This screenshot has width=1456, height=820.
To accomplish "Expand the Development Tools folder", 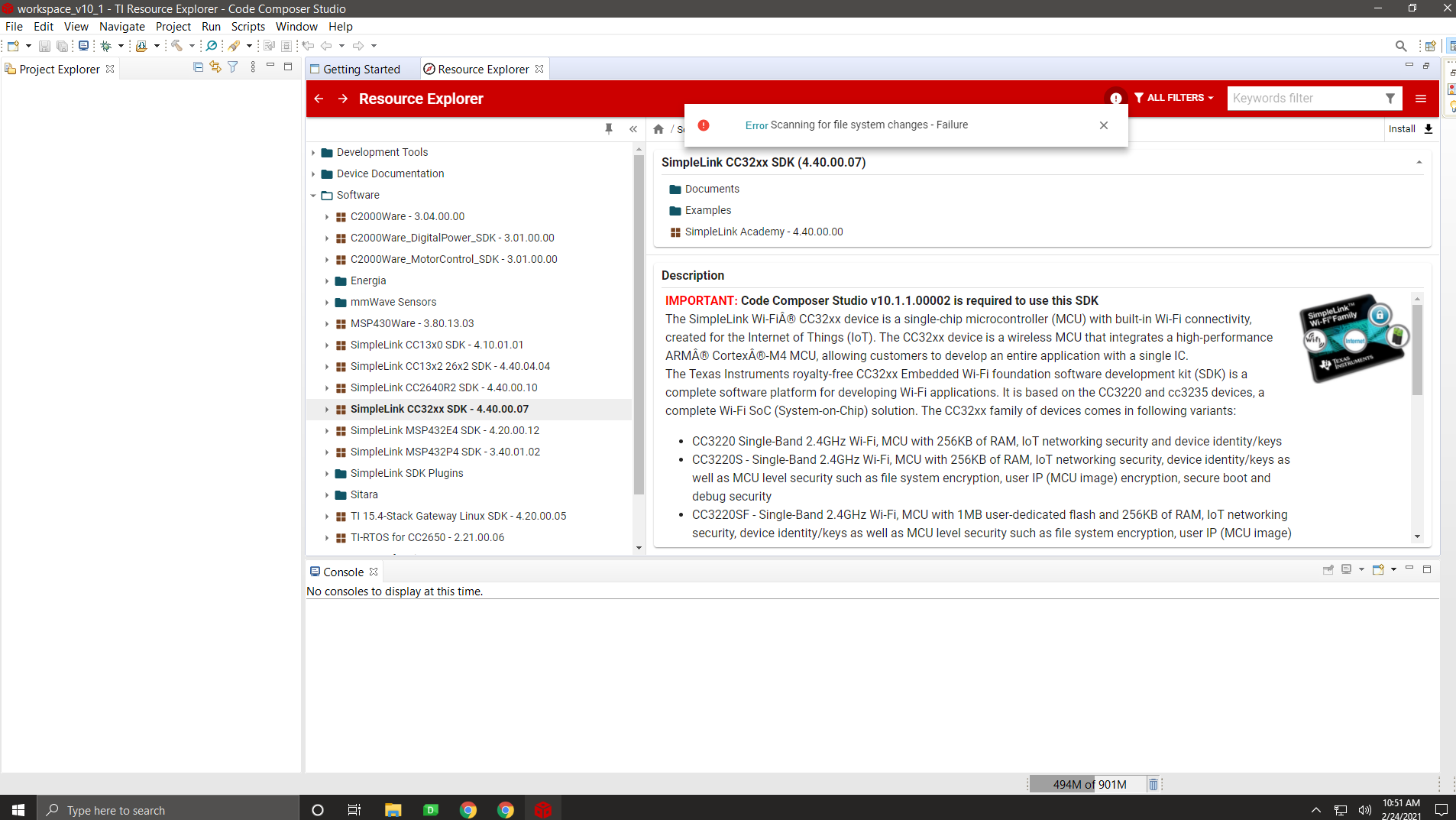I will click(x=313, y=153).
